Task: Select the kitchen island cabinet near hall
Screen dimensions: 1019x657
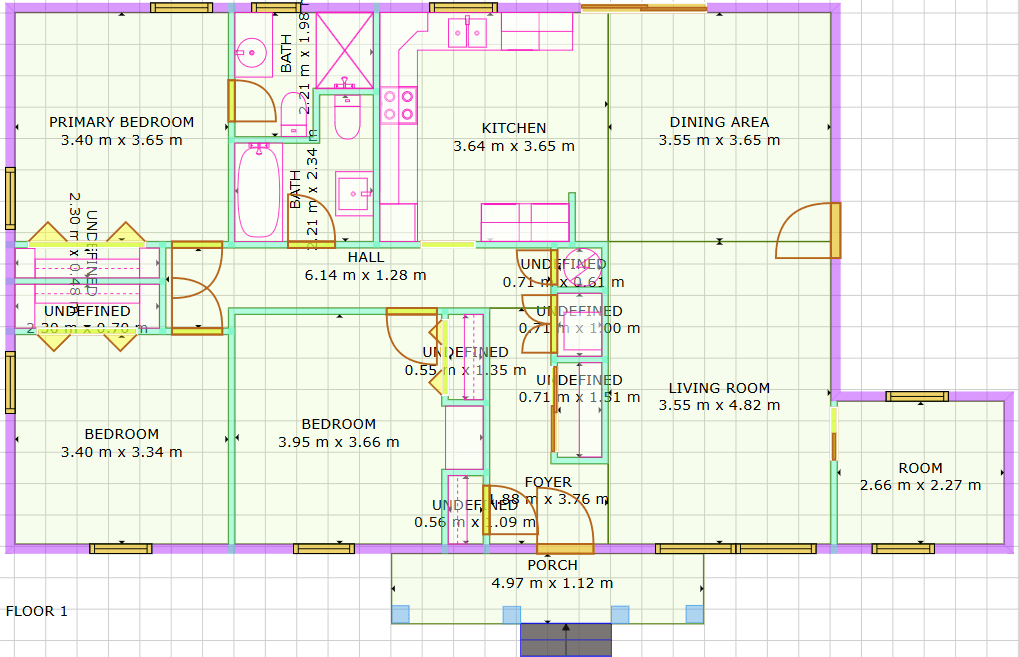Action: pyautogui.click(x=525, y=222)
